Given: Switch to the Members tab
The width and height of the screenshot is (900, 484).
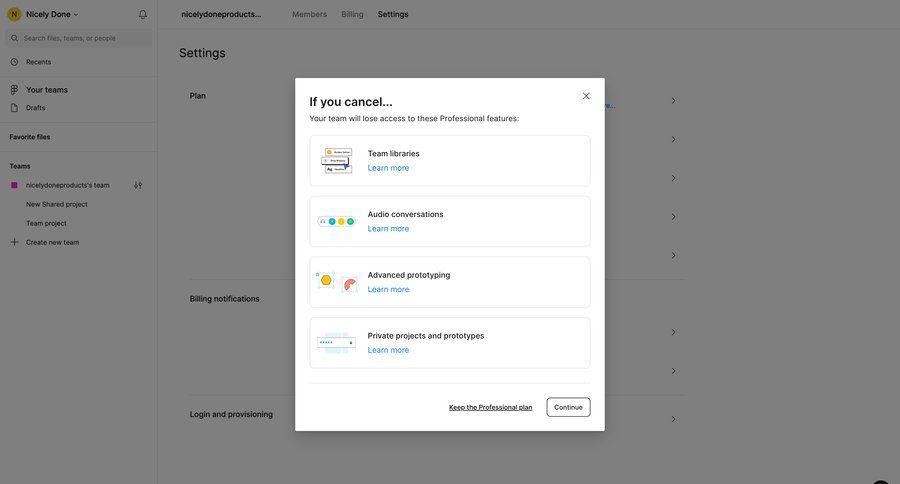Looking at the screenshot, I should [309, 14].
